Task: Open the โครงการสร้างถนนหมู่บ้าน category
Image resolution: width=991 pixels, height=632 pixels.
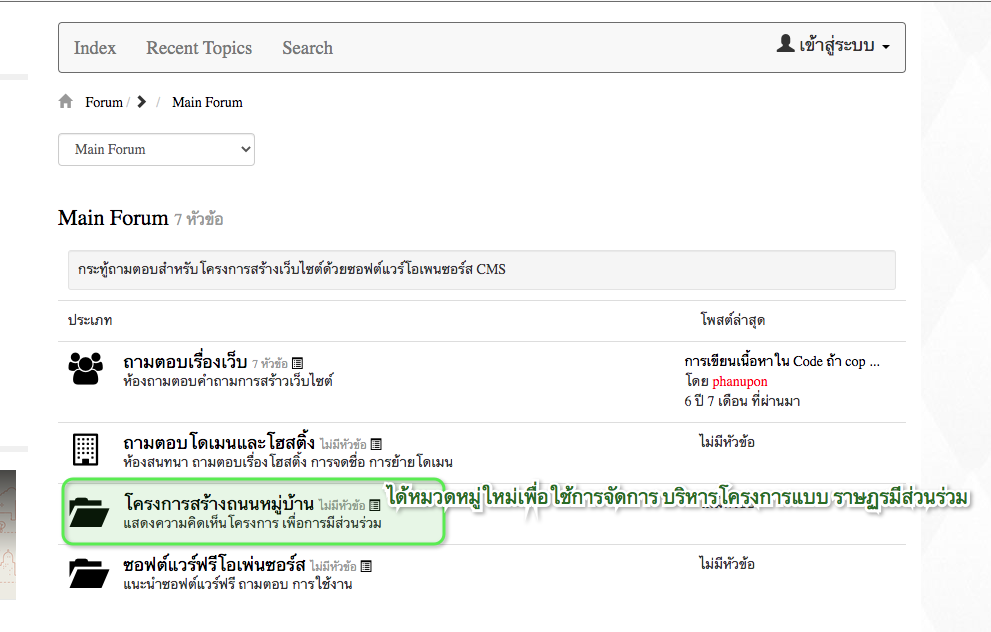Action: click(x=219, y=503)
